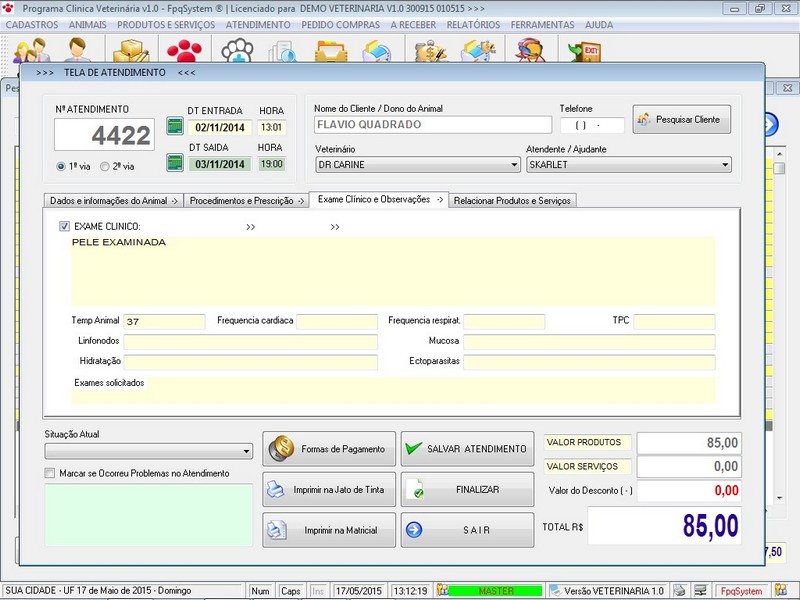Open calendar picker beside DT SAIDA

pyautogui.click(x=175, y=164)
